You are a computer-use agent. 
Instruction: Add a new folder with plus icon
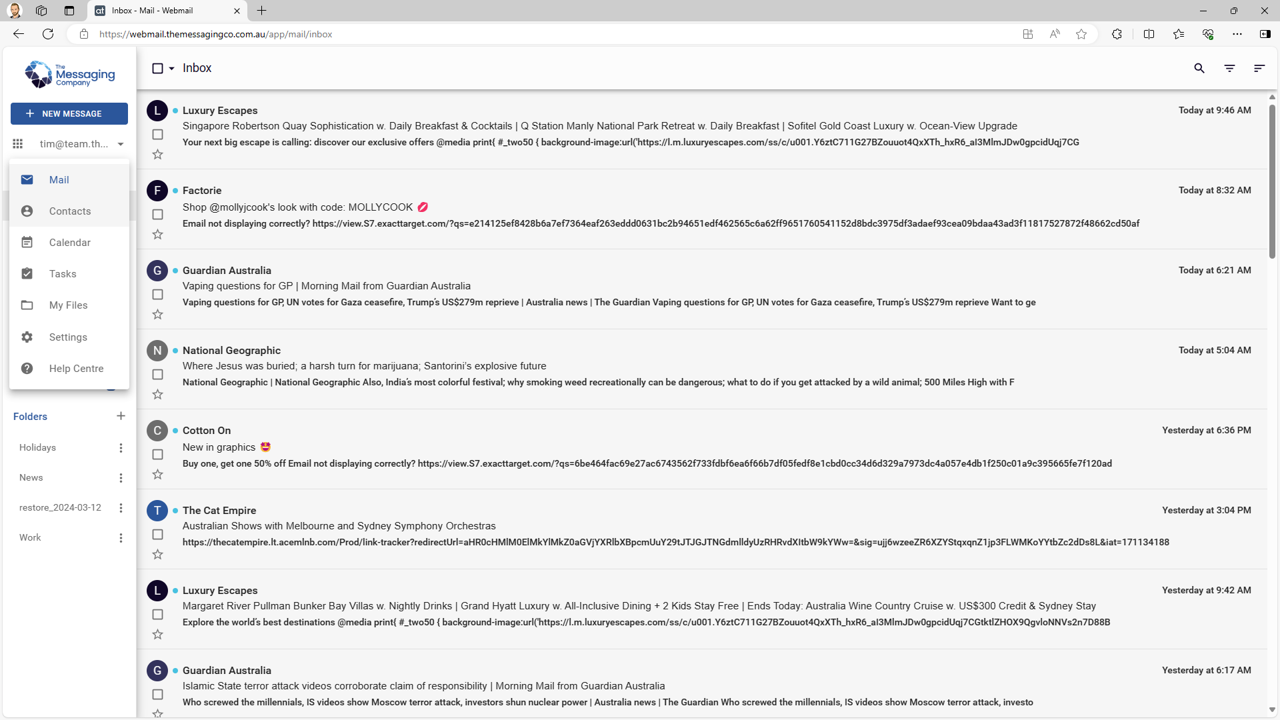pyautogui.click(x=121, y=416)
